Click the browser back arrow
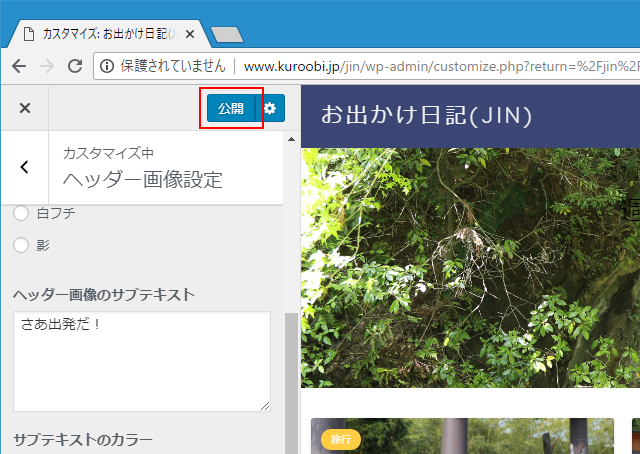640x454 pixels. (19, 66)
